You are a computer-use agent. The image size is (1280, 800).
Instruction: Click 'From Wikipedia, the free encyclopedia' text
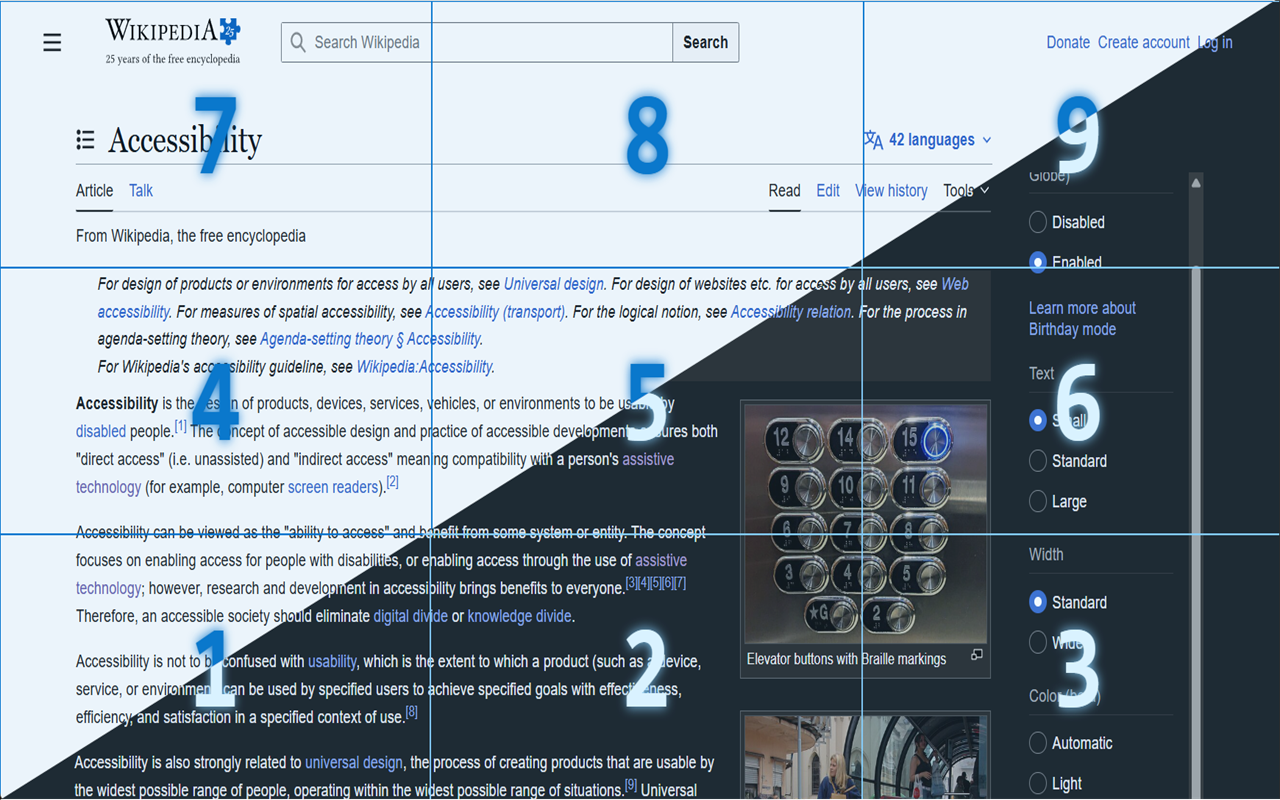[191, 236]
